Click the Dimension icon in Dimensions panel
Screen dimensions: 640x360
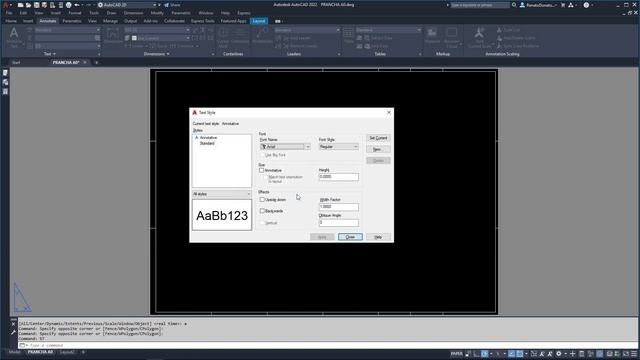click(113, 33)
